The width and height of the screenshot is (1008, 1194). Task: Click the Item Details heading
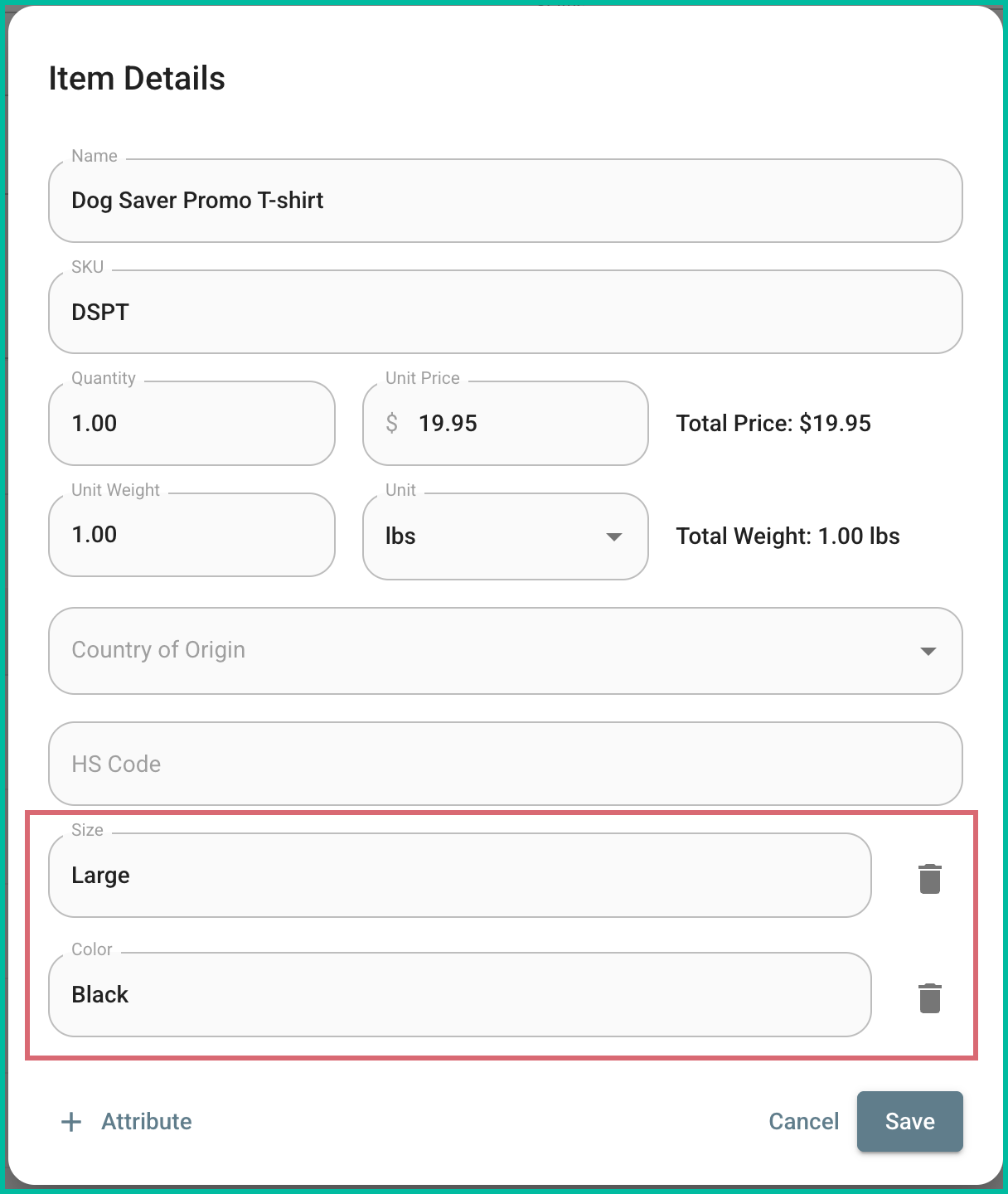point(137,78)
